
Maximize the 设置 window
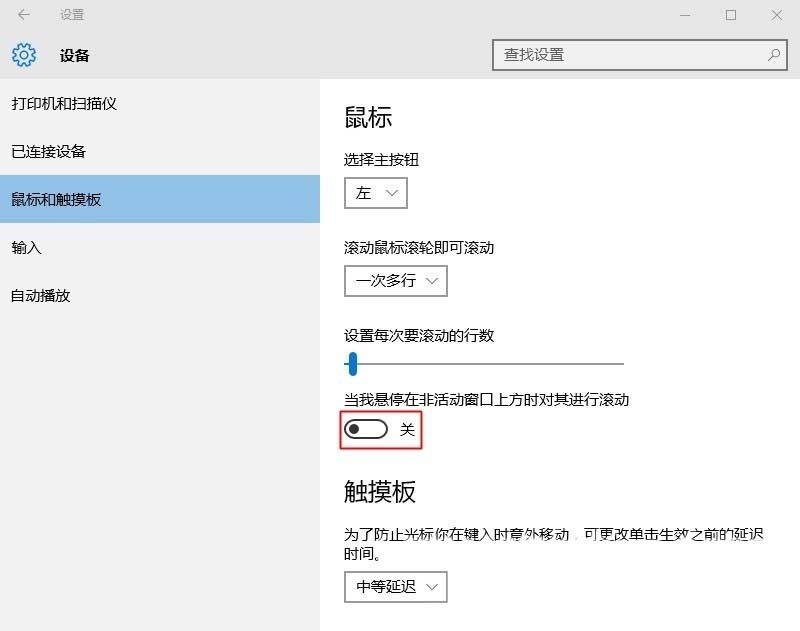pyautogui.click(x=731, y=15)
